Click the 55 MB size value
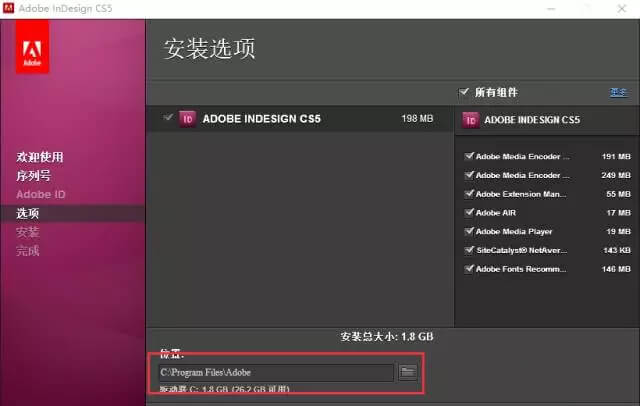Image resolution: width=640 pixels, height=406 pixels. click(x=618, y=194)
